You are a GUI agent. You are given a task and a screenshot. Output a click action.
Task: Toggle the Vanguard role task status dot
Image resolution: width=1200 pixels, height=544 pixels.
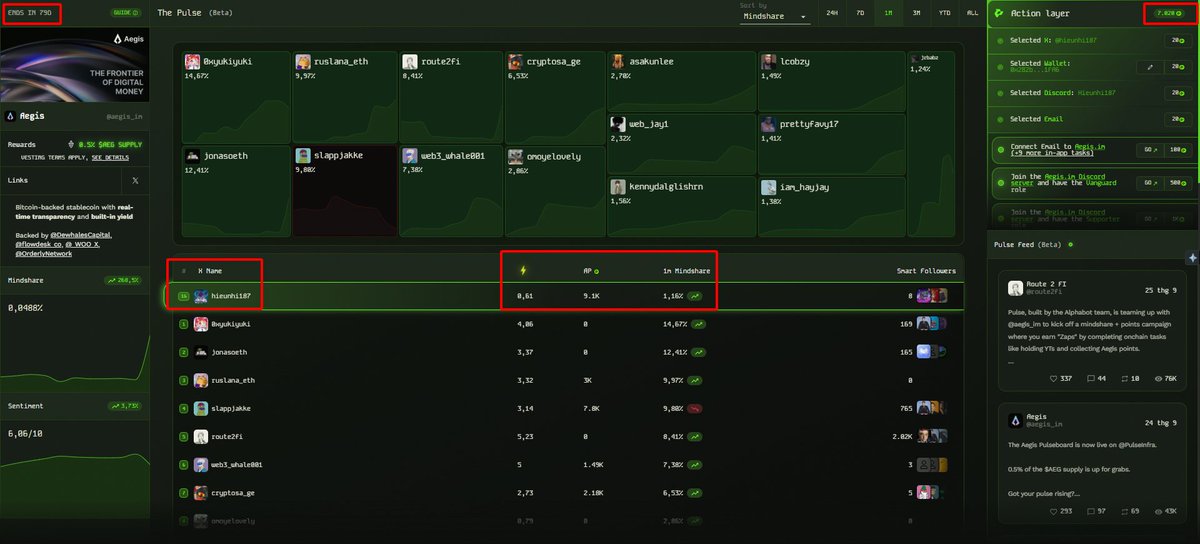pos(1001,182)
